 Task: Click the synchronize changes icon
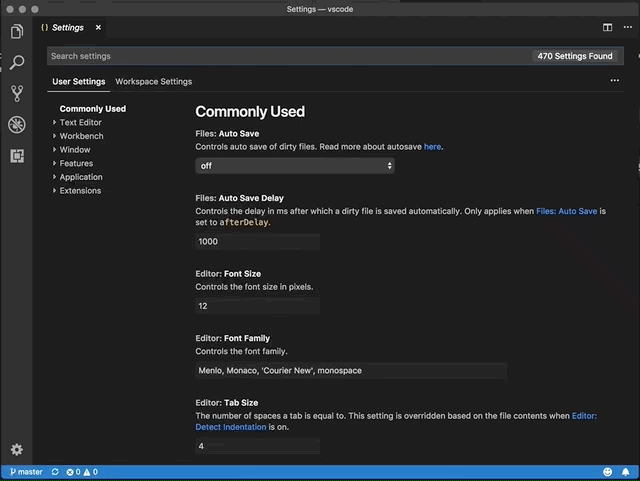pyautogui.click(x=55, y=472)
